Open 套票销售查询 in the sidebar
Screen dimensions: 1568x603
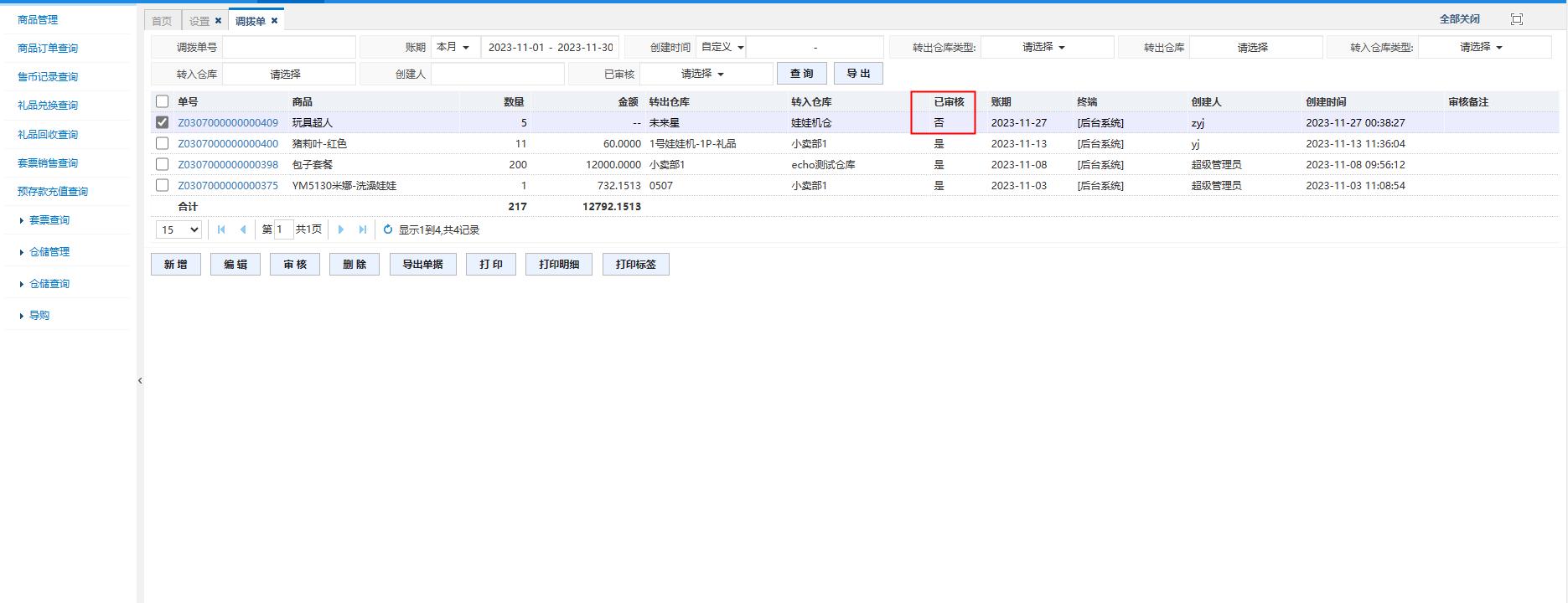48,163
